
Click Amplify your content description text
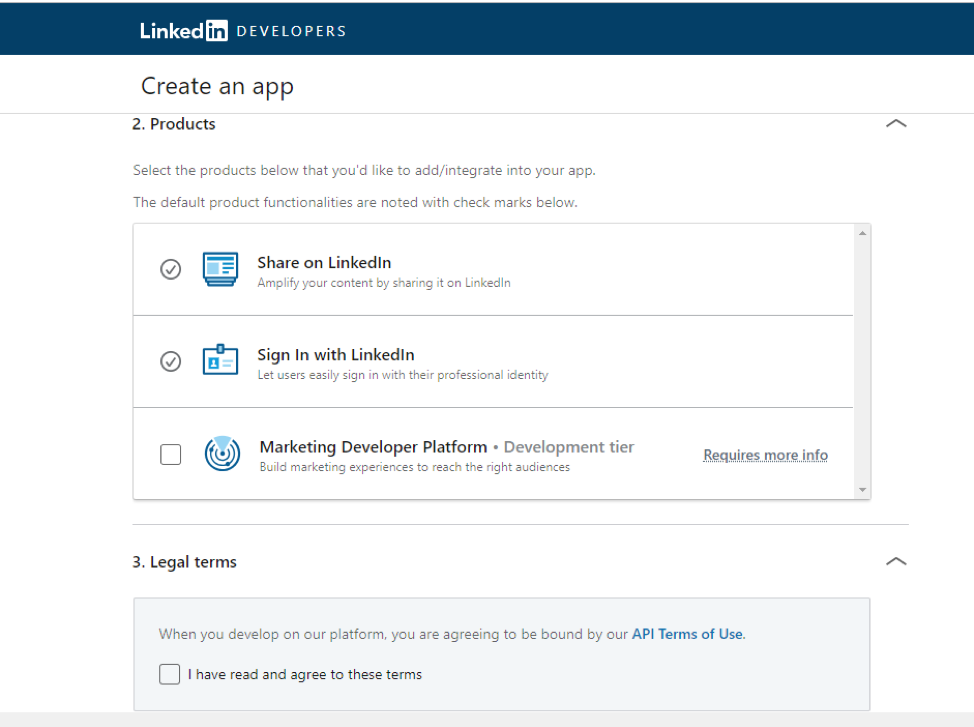click(x=384, y=283)
